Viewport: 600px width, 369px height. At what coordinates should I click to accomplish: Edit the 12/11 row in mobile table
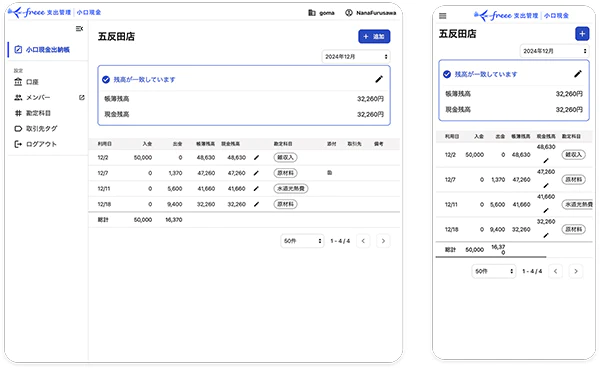tap(546, 210)
